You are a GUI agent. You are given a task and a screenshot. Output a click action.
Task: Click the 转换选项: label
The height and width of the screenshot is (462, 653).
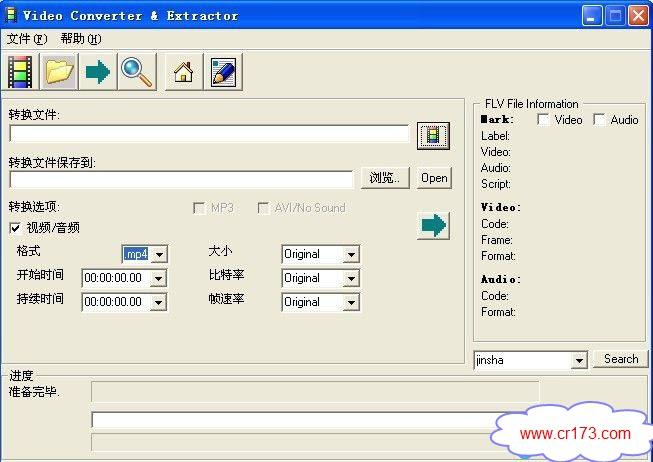(34, 207)
